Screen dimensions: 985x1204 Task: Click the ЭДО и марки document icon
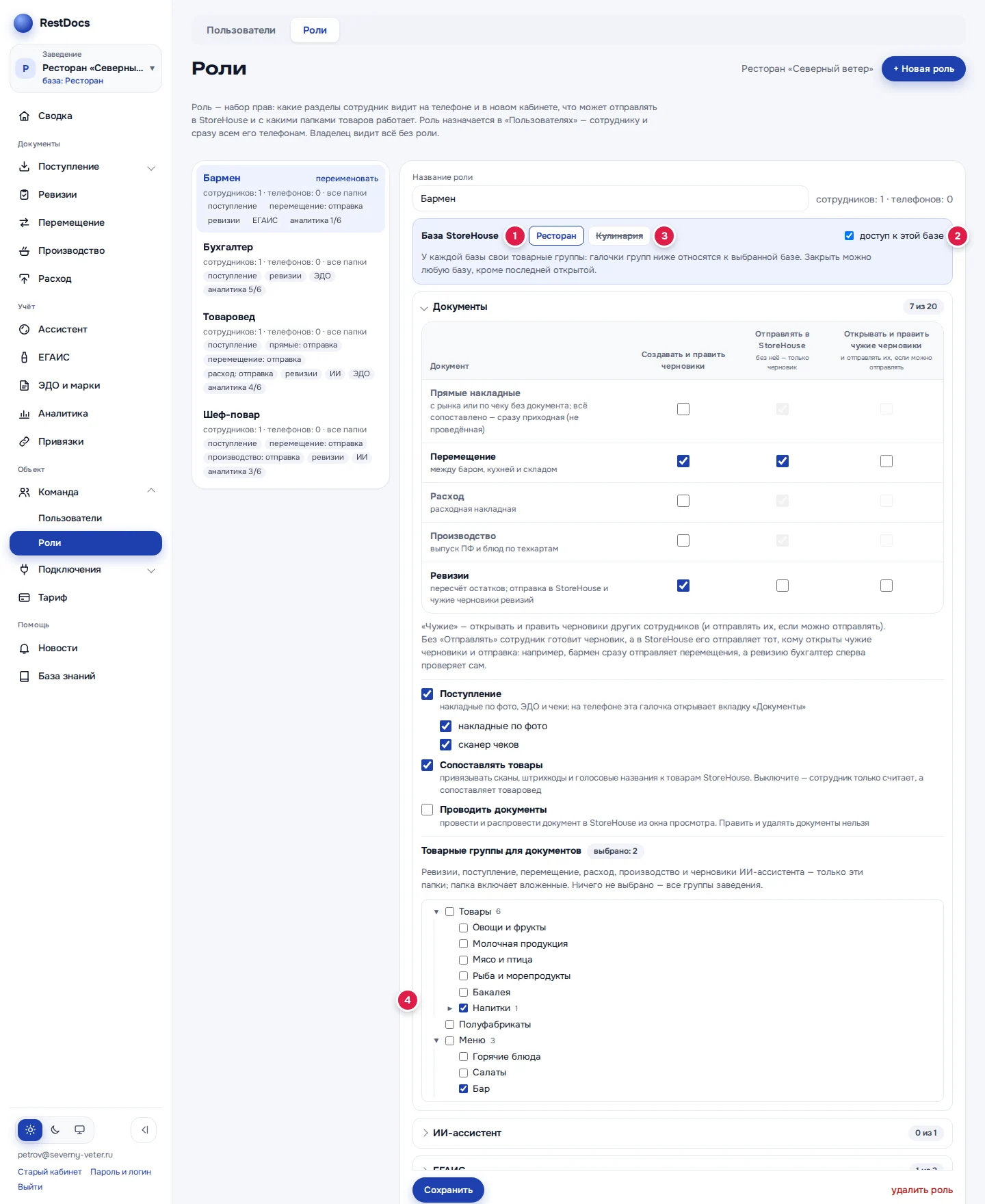click(25, 386)
